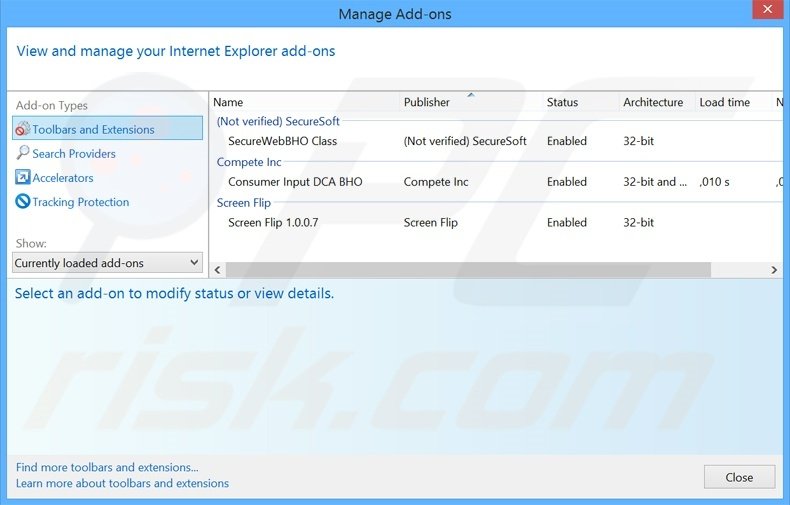Viewport: 790px width, 505px height.
Task: Select the SecureWebBHO Class add-on
Action: coord(282,141)
